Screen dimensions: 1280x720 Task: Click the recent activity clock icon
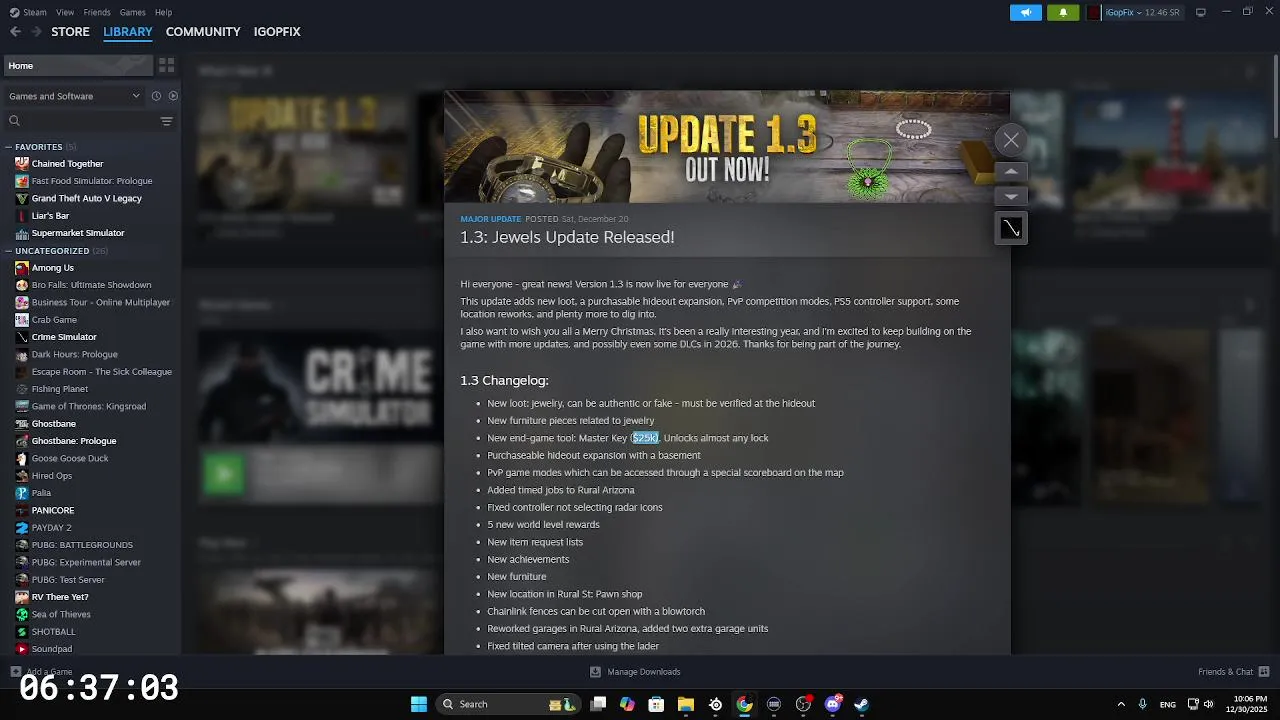tap(156, 96)
